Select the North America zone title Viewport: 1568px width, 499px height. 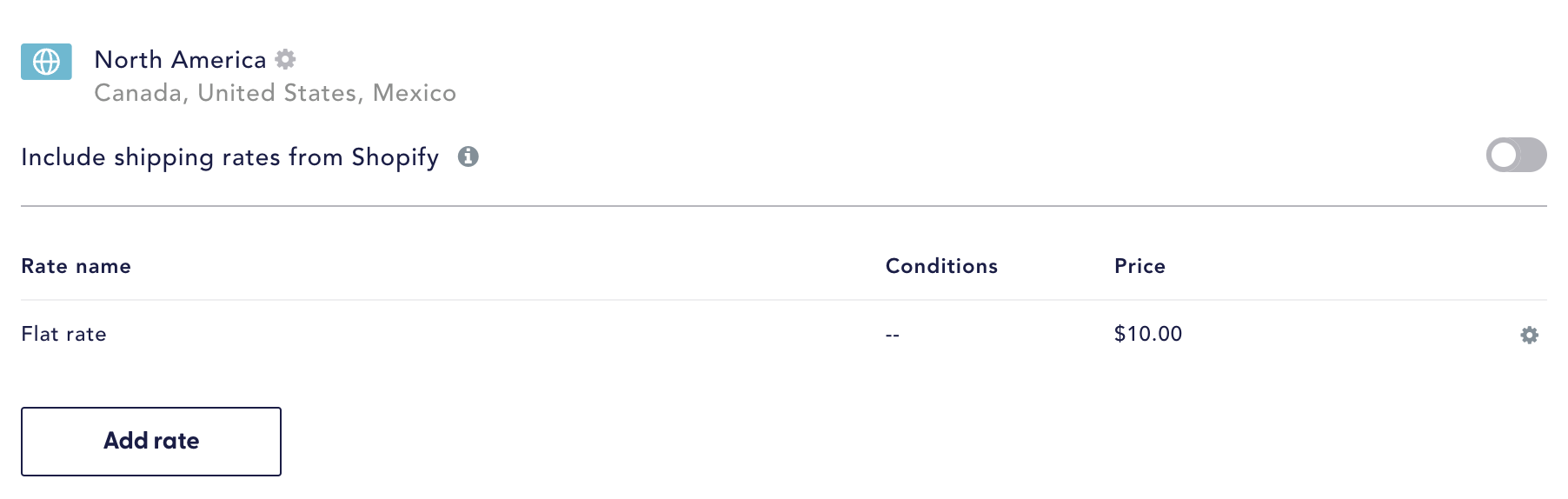[180, 59]
